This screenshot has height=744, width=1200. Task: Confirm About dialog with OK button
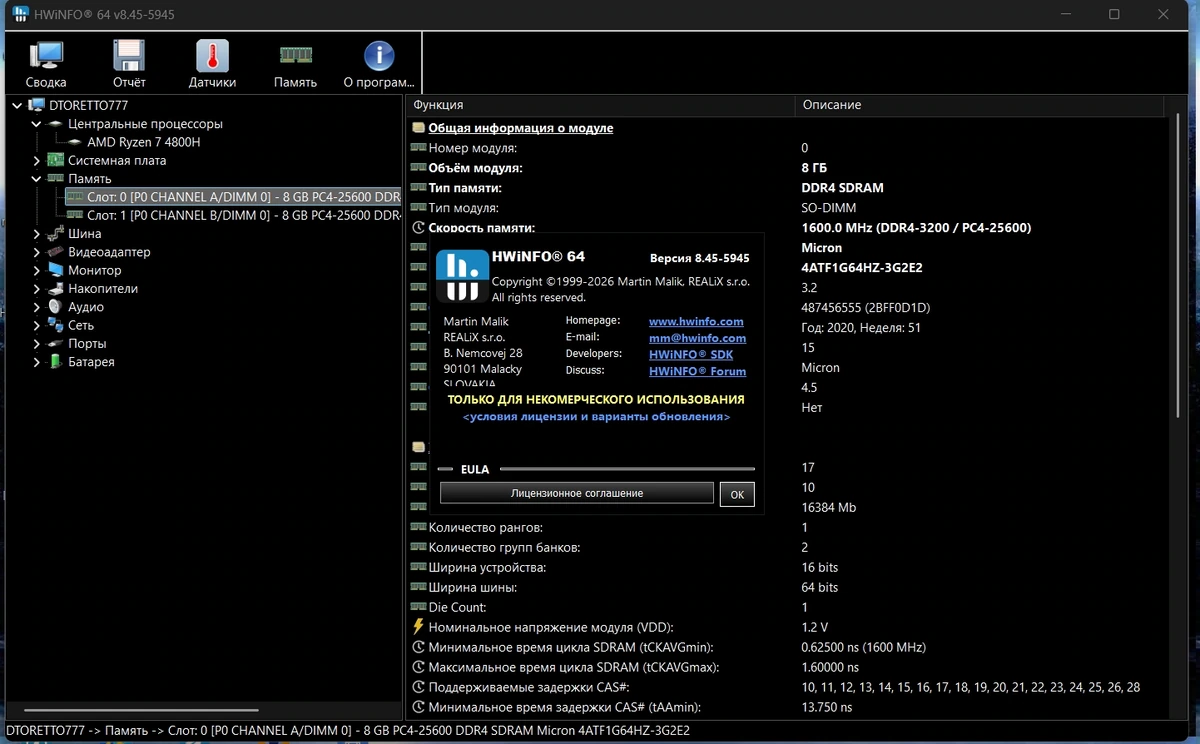pyautogui.click(x=737, y=494)
